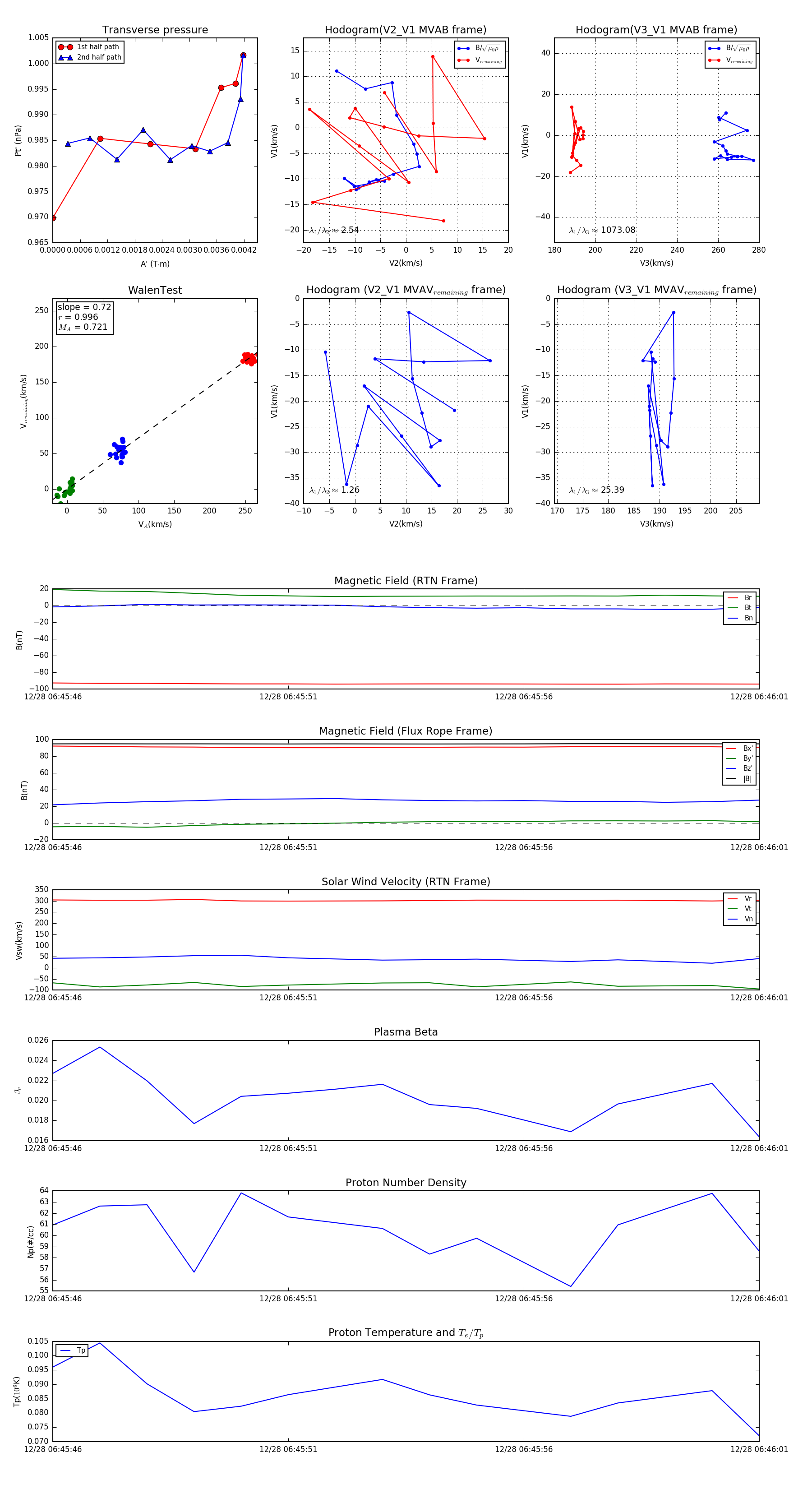Screen dimensions: 812x1489
Task: Click the 'Magnetic Field (Flux Rope Frame)' title
Action: click(x=406, y=731)
